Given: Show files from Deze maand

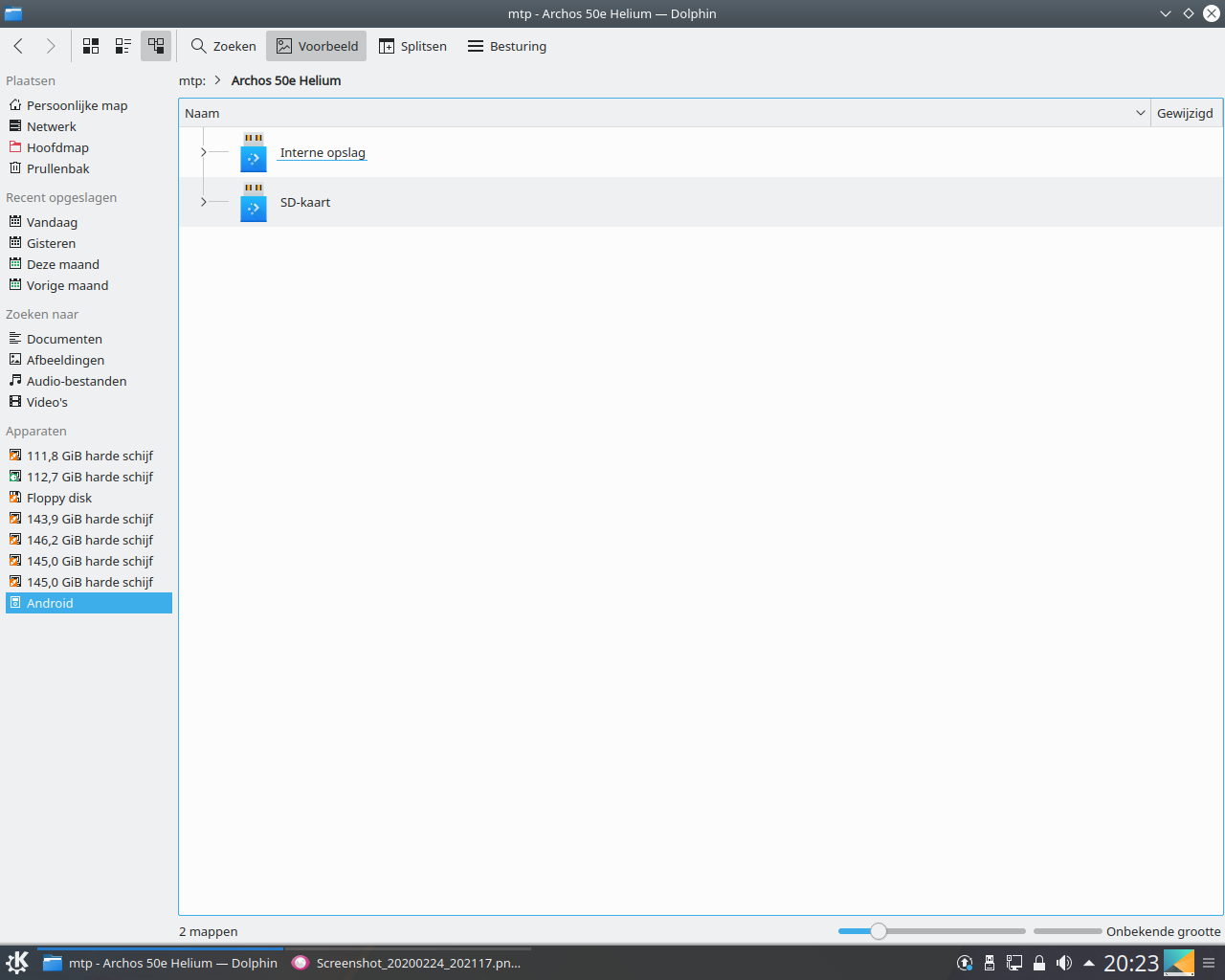Looking at the screenshot, I should [x=89, y=264].
